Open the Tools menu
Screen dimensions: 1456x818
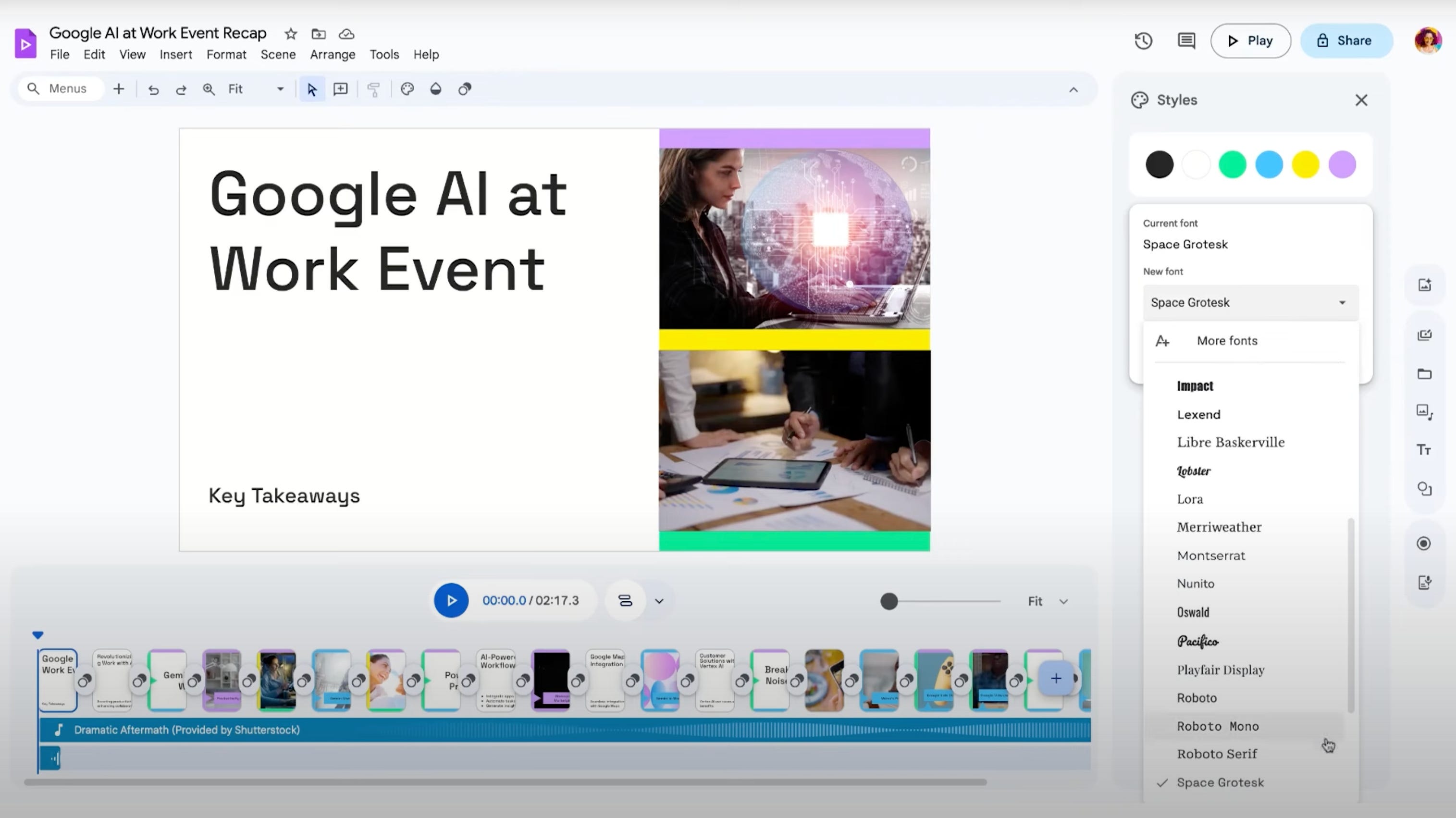coord(384,55)
